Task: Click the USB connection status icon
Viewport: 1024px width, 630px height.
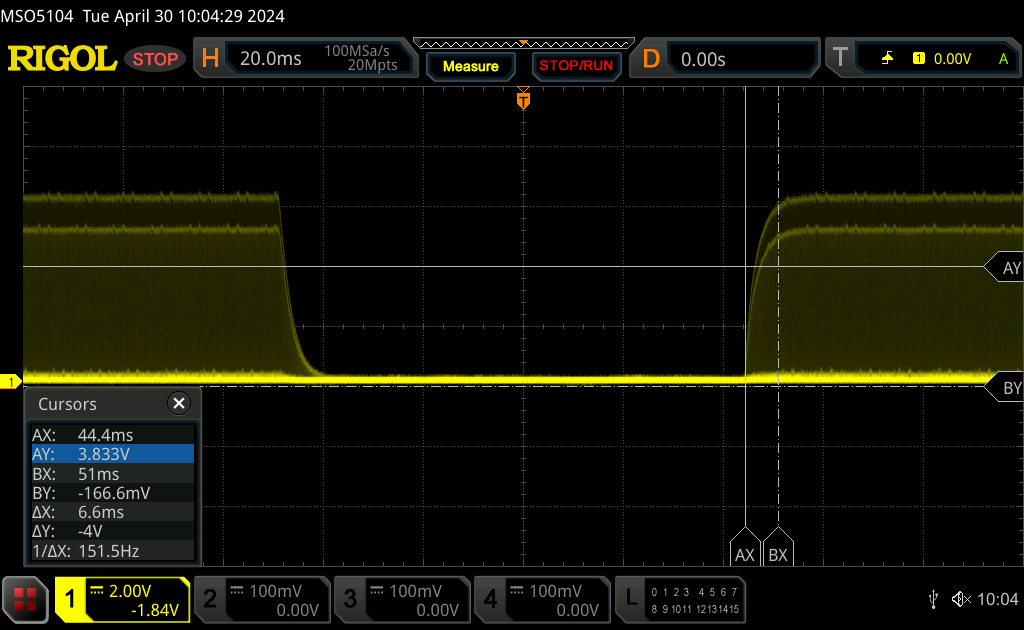Action: pyautogui.click(x=934, y=599)
